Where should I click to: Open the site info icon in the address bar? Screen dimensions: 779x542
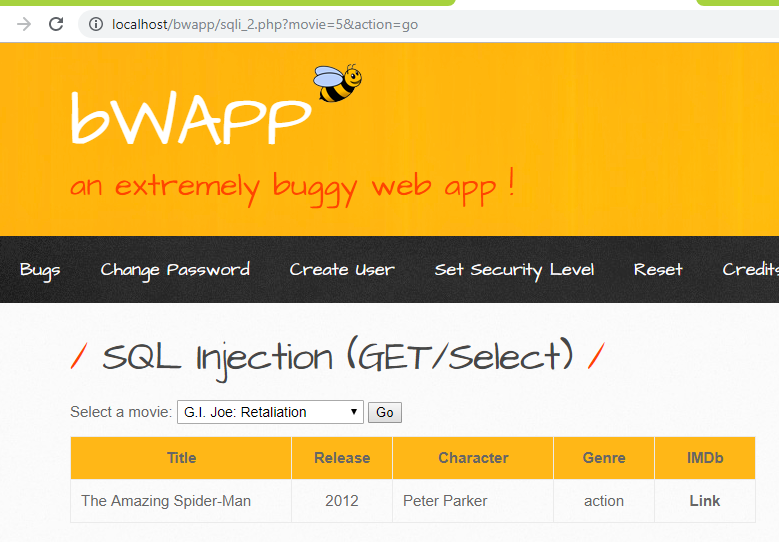click(x=96, y=24)
